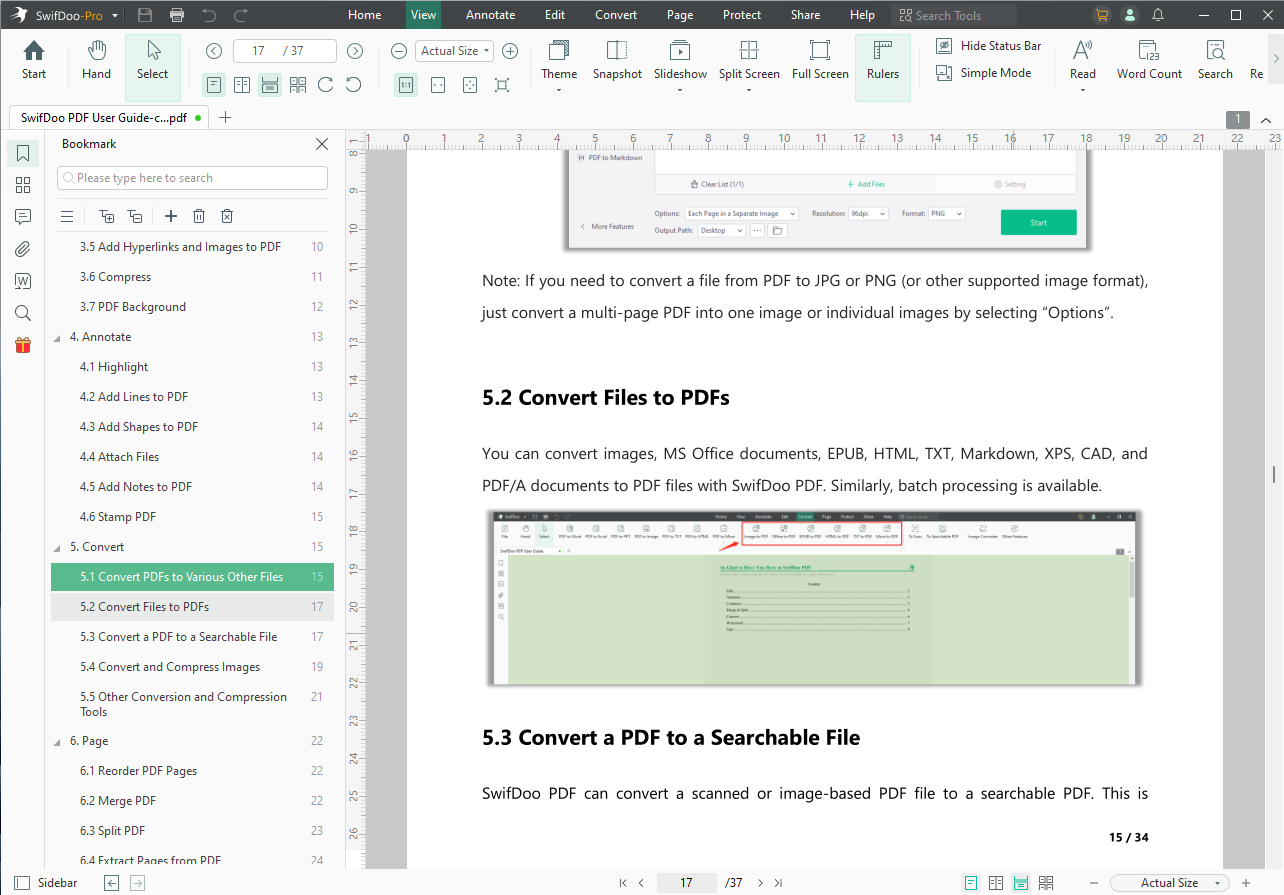Enable two-page view in status bar
Screen dimensions: 1284x895
[x=996, y=883]
